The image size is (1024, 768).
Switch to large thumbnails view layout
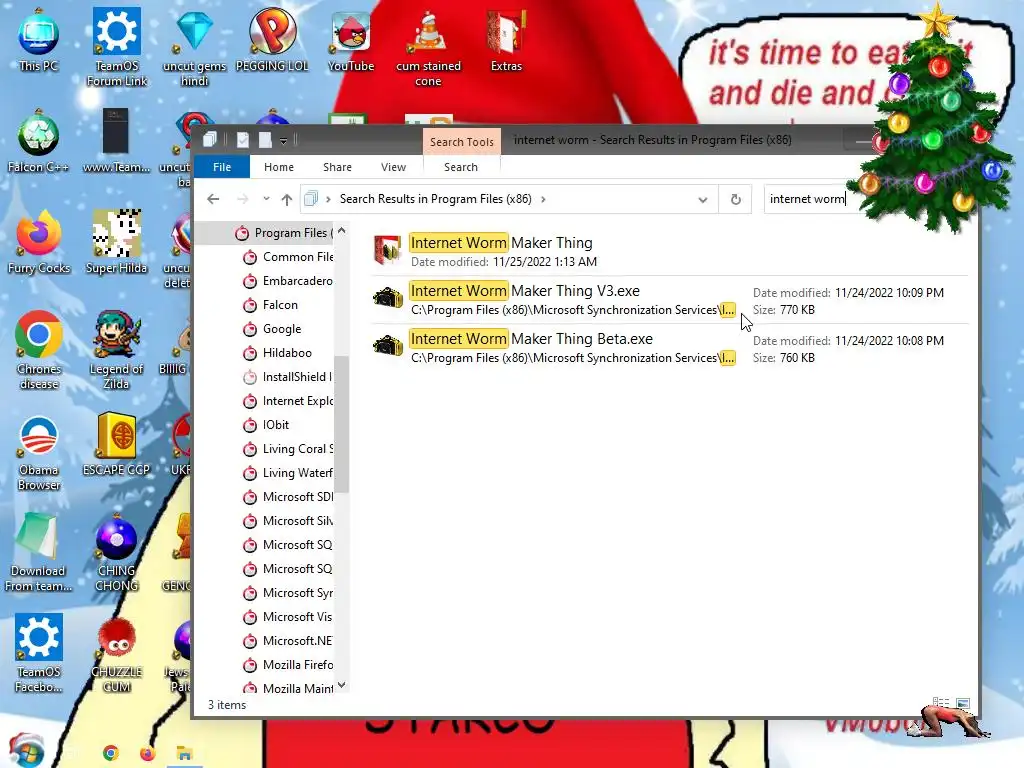point(963,703)
